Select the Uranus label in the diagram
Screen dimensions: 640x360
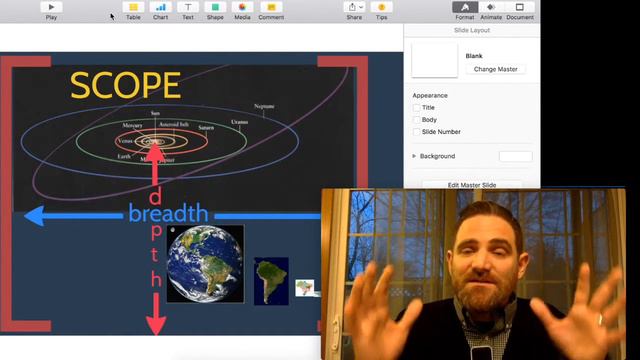pyautogui.click(x=240, y=122)
